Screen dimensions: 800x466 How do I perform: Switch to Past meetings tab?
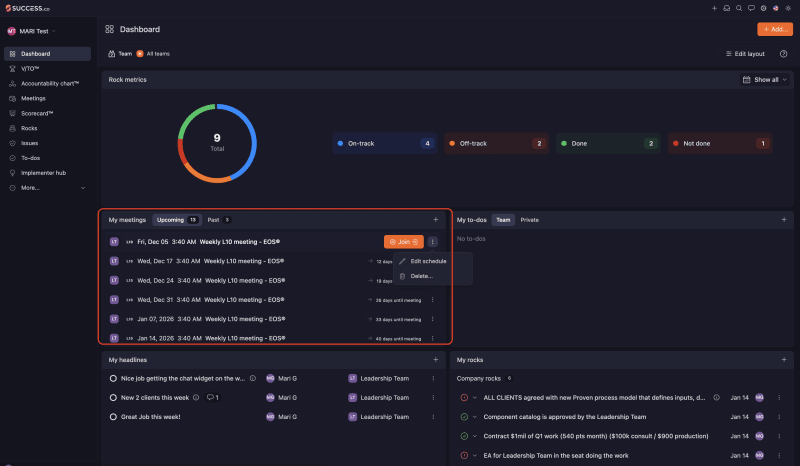[219, 220]
